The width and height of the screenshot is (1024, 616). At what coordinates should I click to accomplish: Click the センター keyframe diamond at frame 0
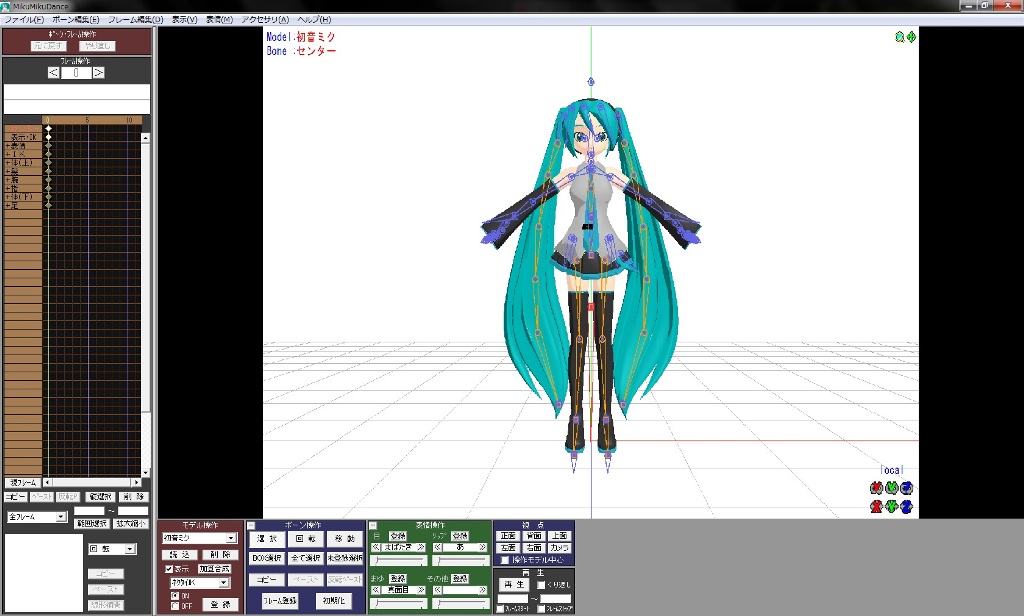tap(48, 129)
